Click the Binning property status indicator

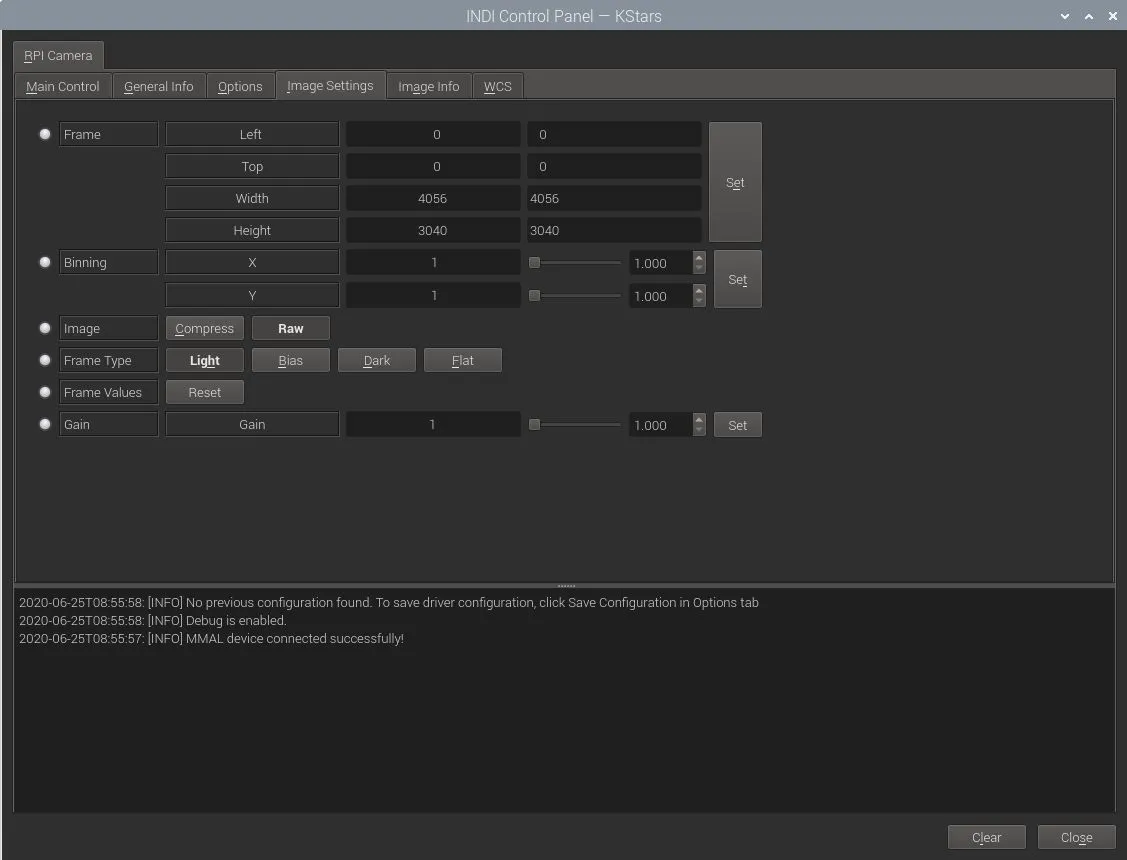coord(45,262)
